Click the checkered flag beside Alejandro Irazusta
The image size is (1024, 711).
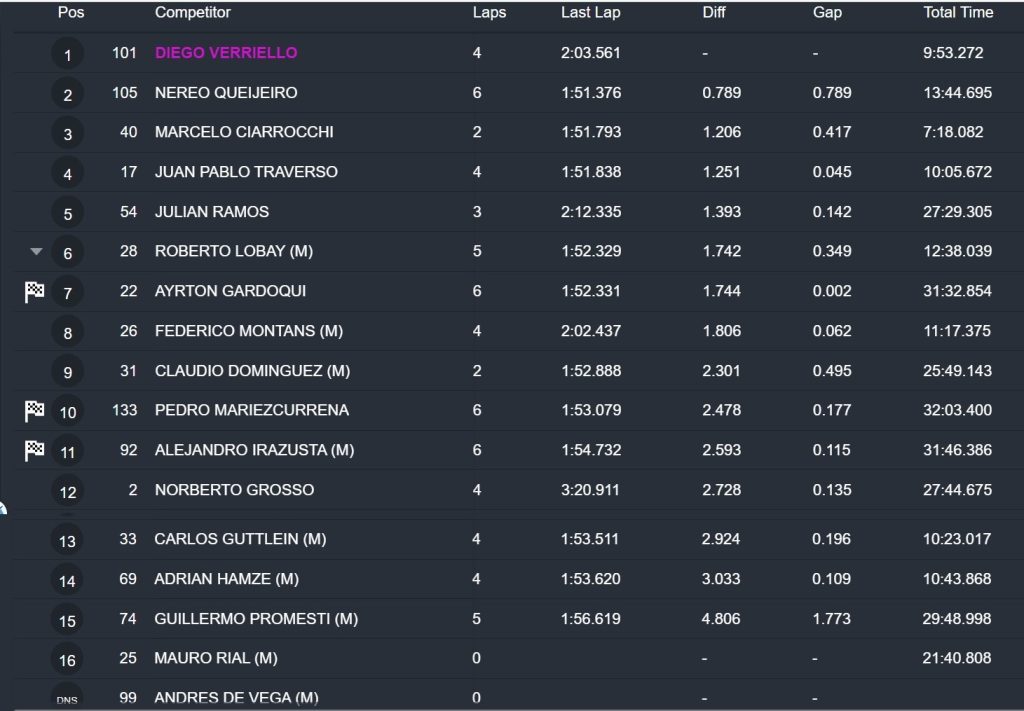coord(35,450)
